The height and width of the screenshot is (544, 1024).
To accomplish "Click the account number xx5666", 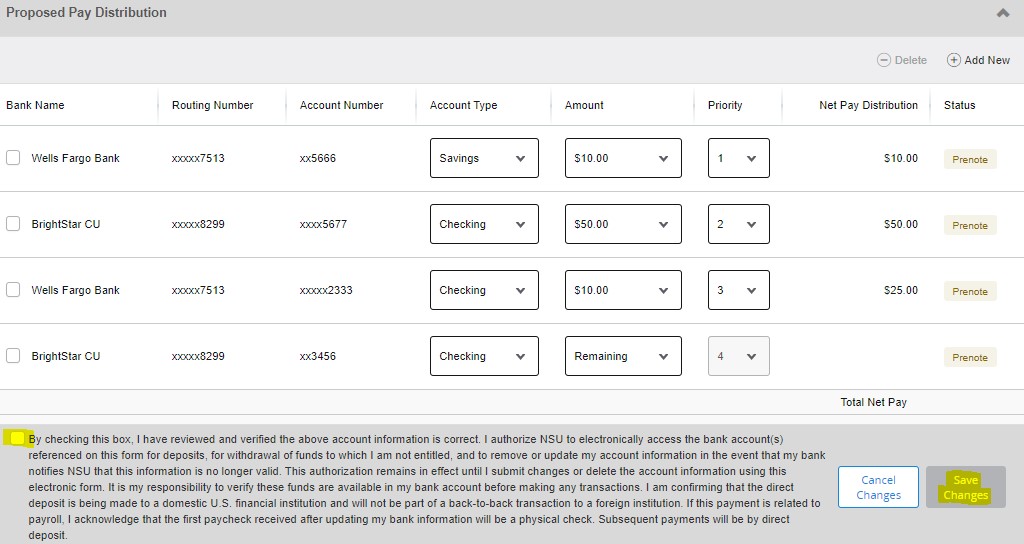I will [x=317, y=158].
